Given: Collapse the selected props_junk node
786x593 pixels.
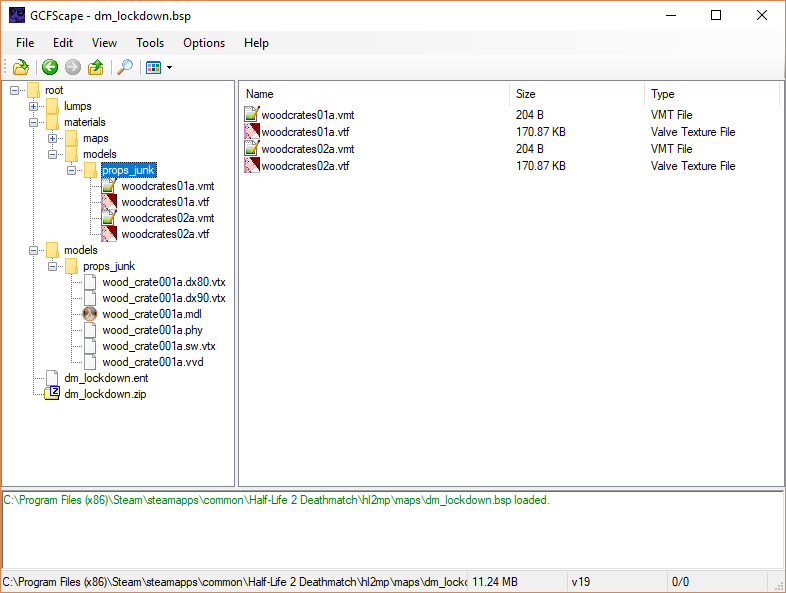Looking at the screenshot, I should [x=72, y=170].
